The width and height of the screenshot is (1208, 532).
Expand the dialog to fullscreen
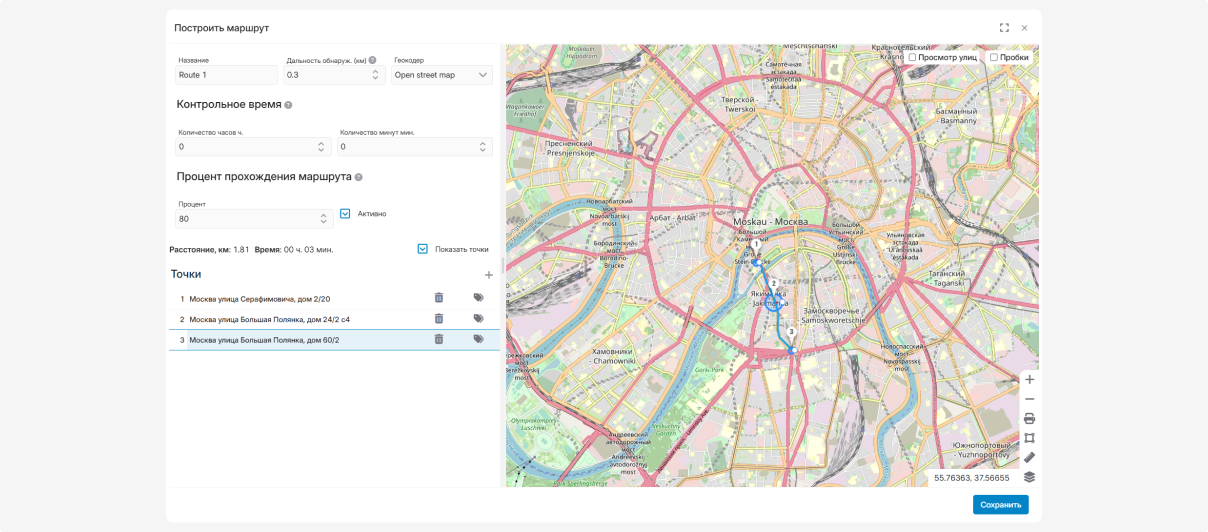coord(1004,28)
